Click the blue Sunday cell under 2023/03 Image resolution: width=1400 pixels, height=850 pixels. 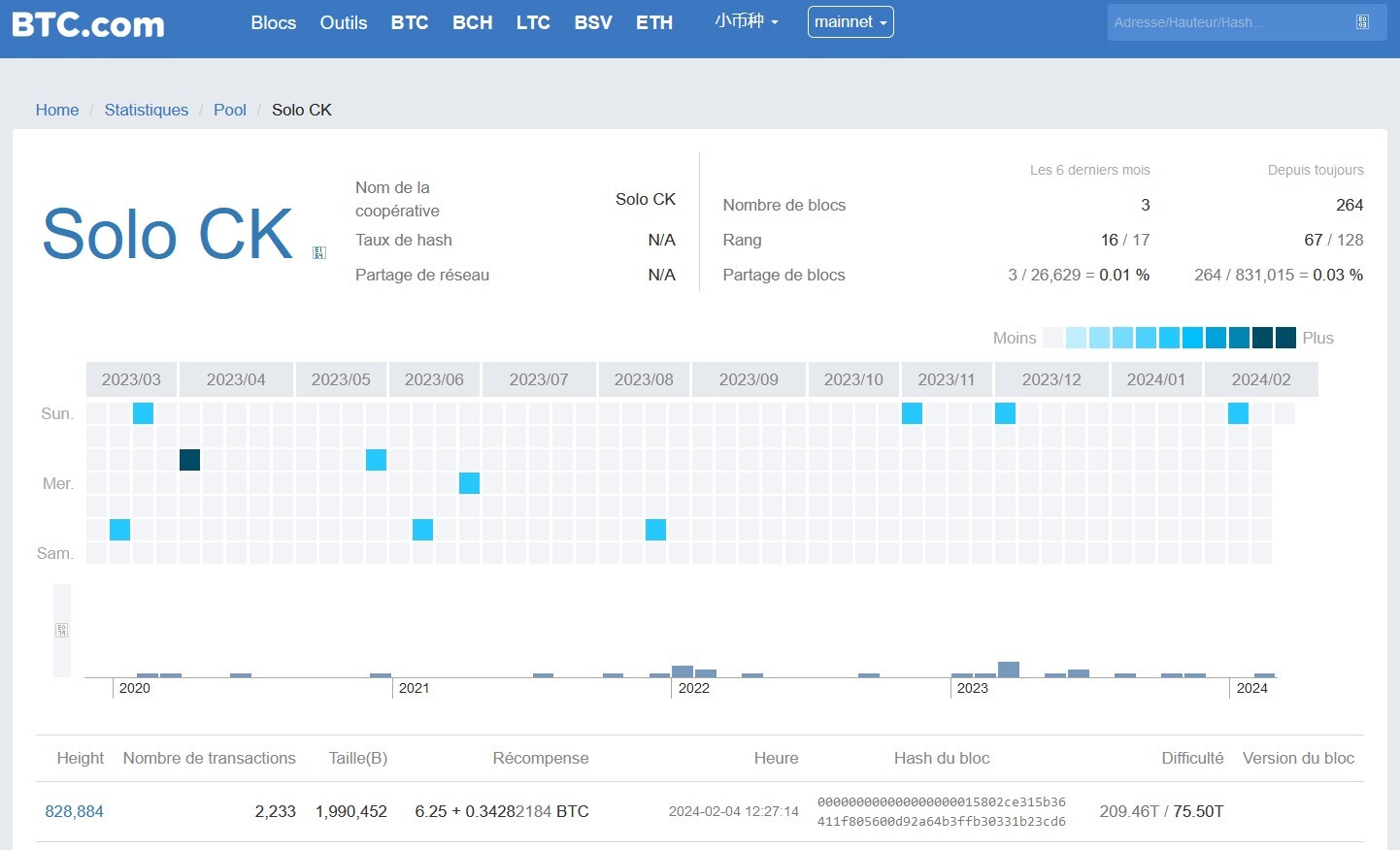tap(143, 413)
